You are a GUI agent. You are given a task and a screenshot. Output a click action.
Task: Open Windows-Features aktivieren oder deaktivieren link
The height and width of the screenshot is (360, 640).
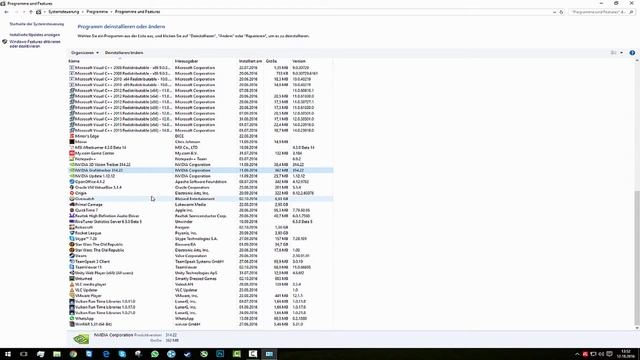coord(35,44)
